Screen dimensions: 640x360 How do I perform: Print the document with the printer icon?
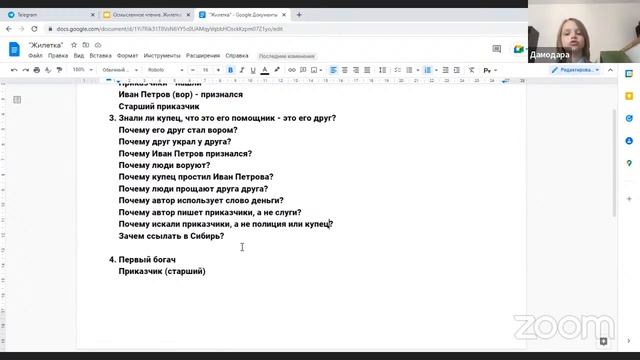click(37, 70)
